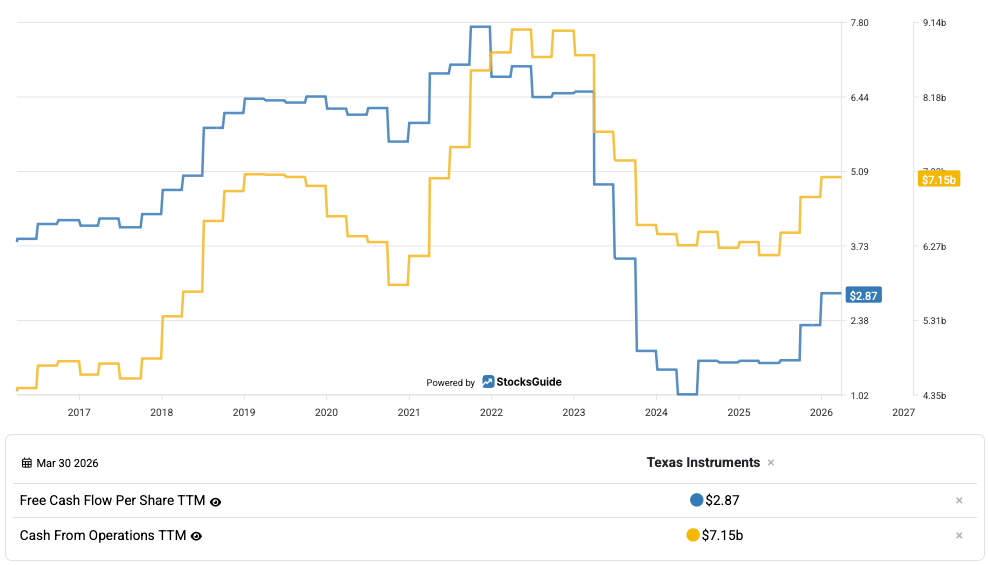Screen dimensions: 988x565
Task: Remove the Free Cash Flow Per Share row
Action: 959,501
